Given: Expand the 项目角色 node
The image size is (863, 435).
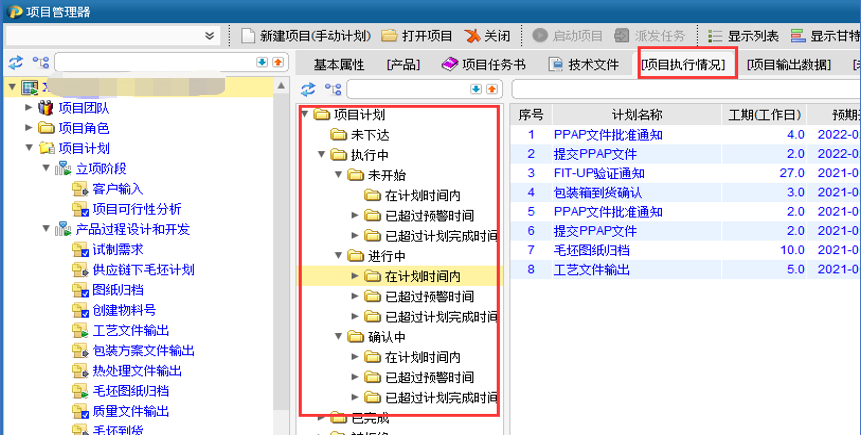Looking at the screenshot, I should [29, 128].
